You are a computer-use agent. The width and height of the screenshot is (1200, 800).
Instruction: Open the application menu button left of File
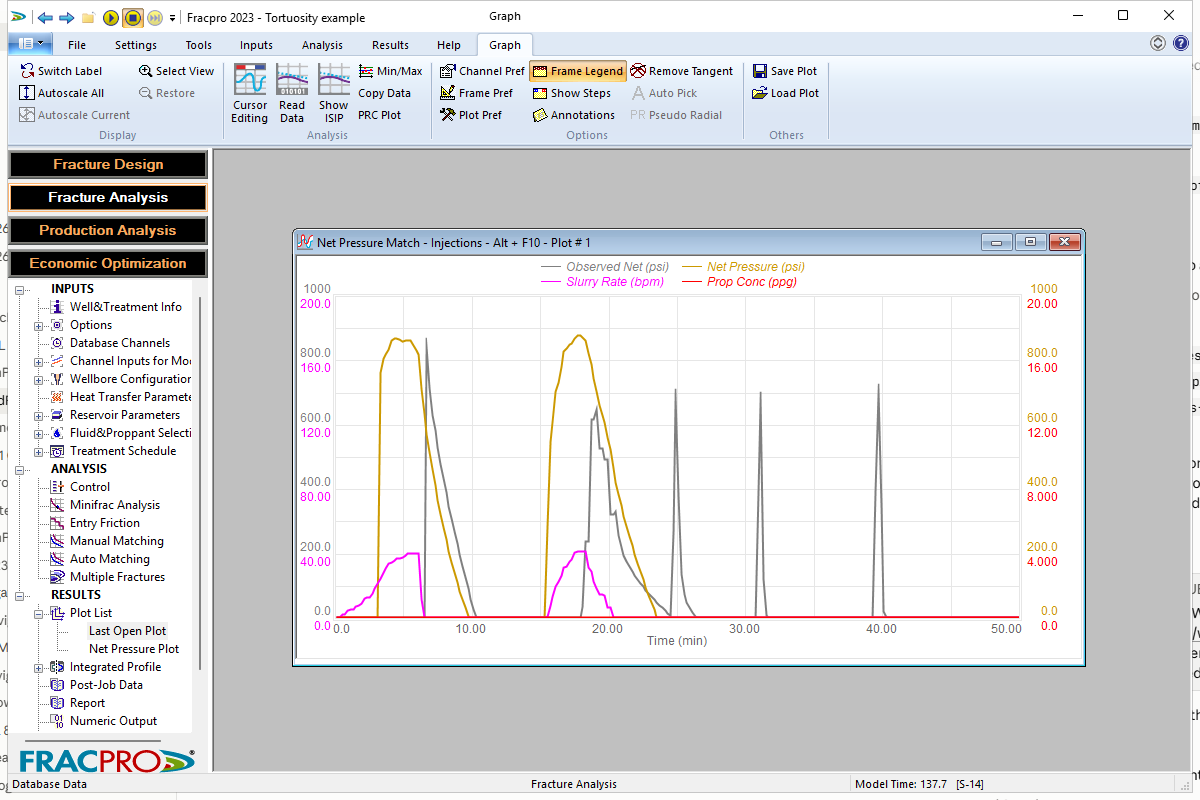coord(31,43)
